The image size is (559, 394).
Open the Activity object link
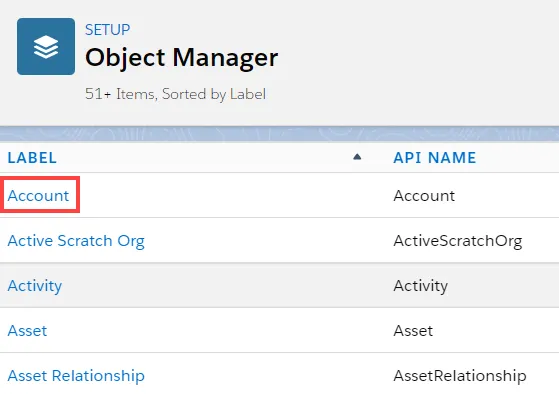tap(35, 286)
